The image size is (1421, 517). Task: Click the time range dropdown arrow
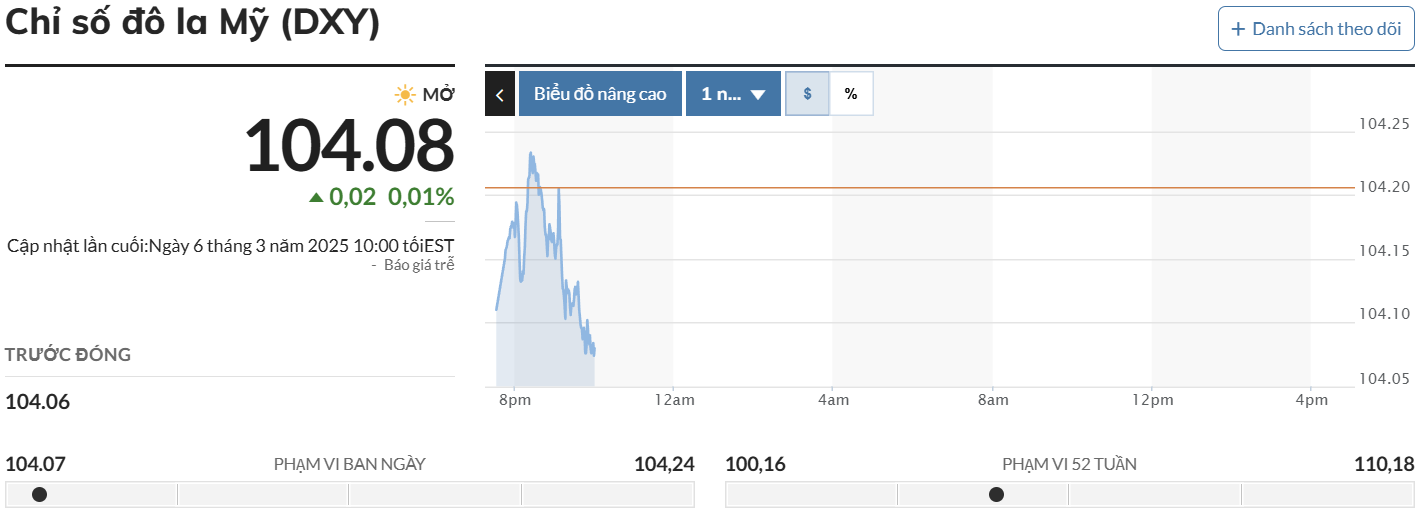click(758, 95)
